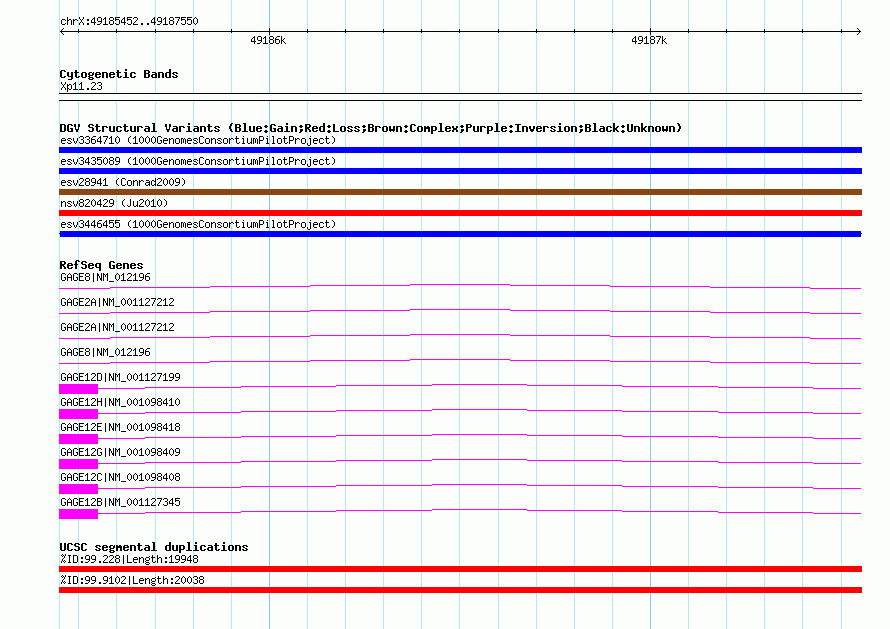Viewport: 890px width, 629px height.
Task: Select the nsv820429 (Ju2010) label
Action: (x=114, y=203)
